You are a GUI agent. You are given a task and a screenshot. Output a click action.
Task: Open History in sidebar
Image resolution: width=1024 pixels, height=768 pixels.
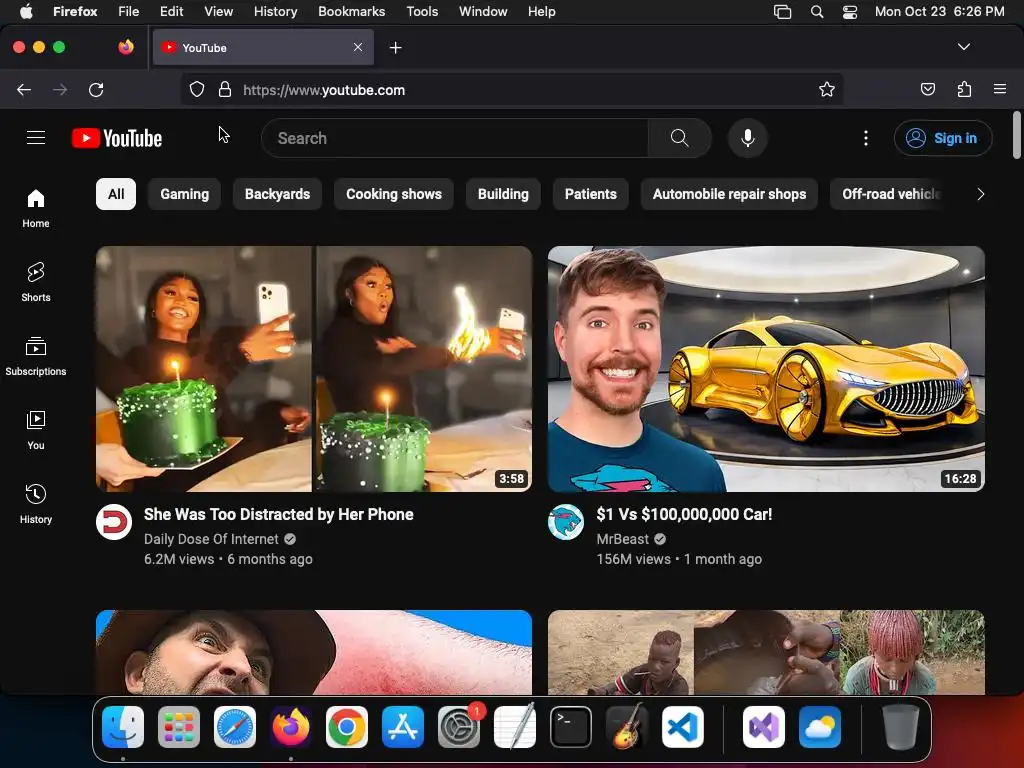pyautogui.click(x=36, y=504)
